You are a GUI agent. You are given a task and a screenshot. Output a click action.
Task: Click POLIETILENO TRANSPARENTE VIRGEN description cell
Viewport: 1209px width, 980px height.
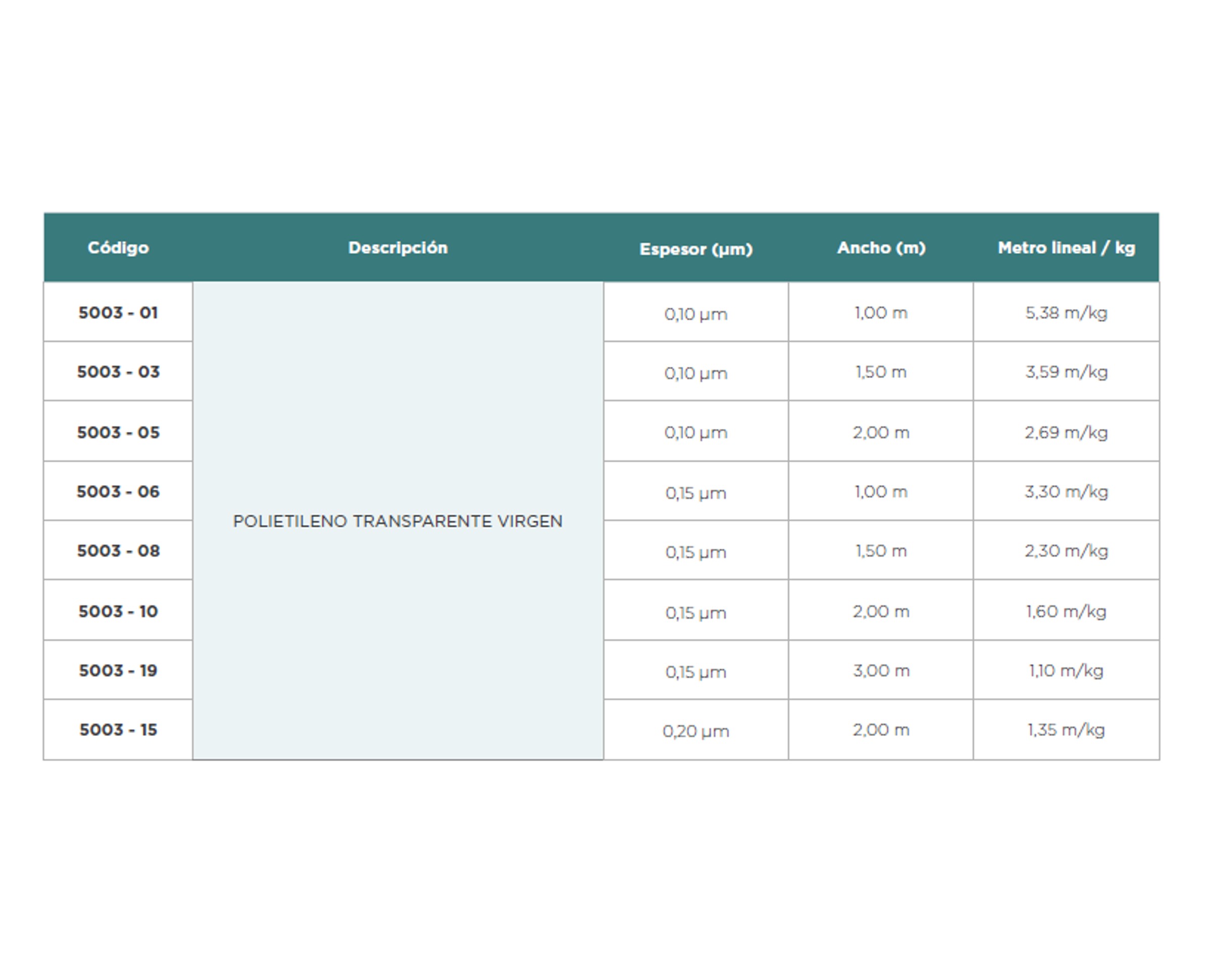397,520
